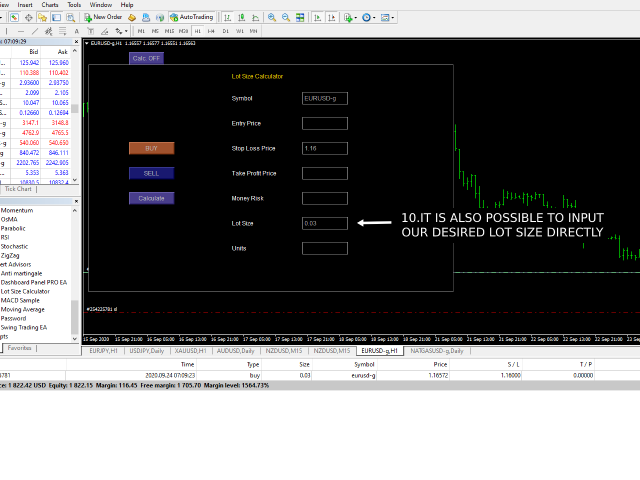The image size is (640, 480).
Task: Click the Market Watch scrollbar thumb
Action: pos(75,109)
